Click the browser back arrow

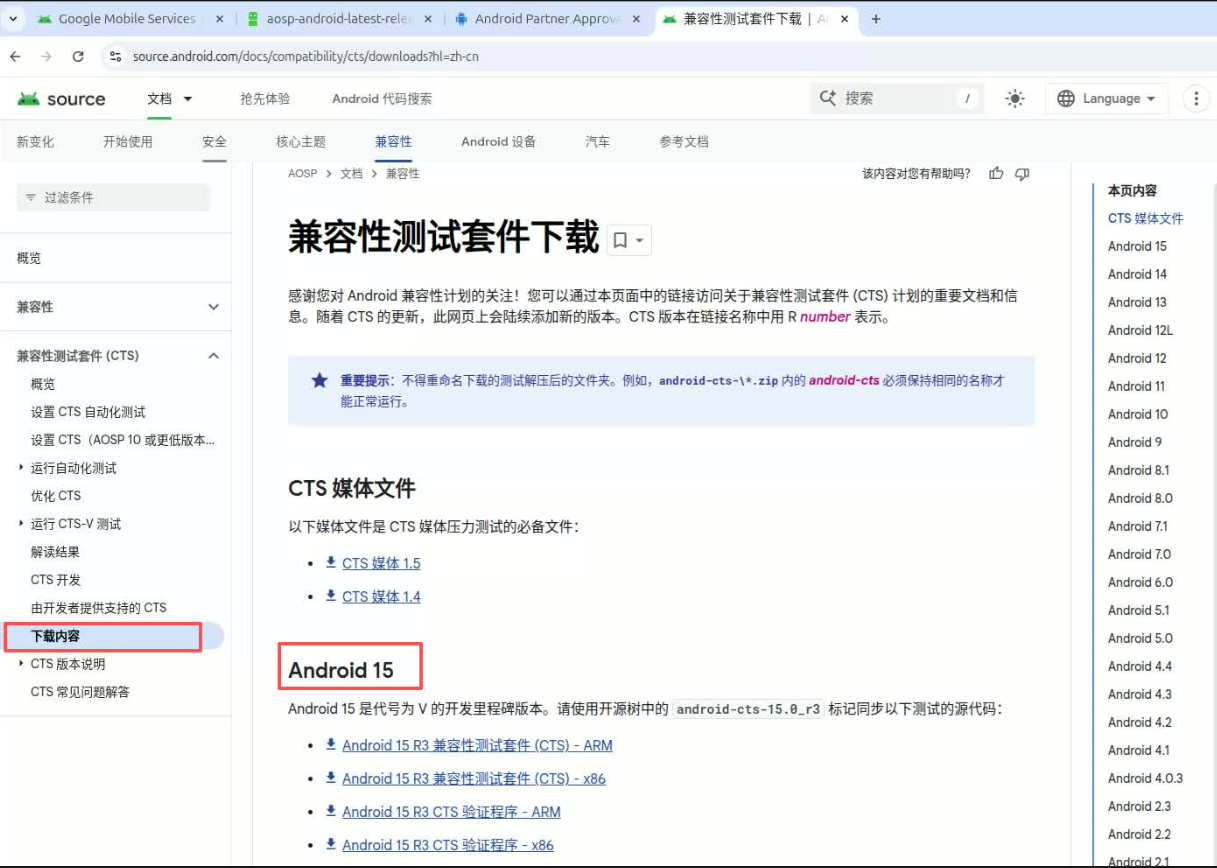pos(17,57)
